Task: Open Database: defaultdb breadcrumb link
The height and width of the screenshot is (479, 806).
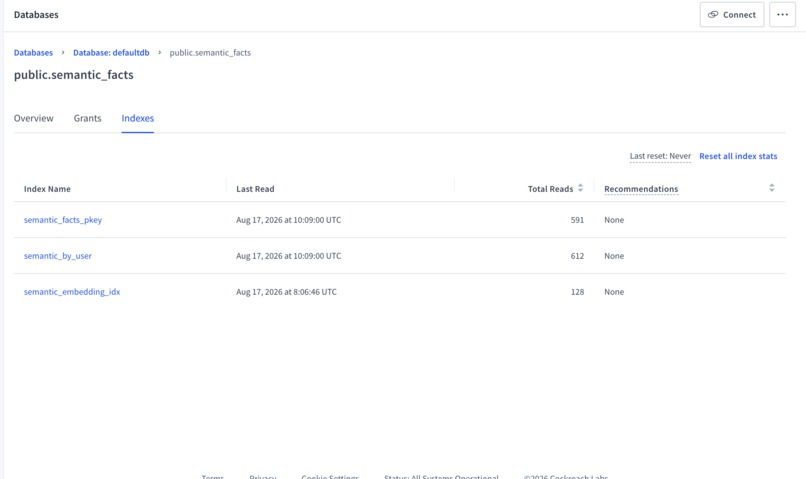Action: point(111,52)
